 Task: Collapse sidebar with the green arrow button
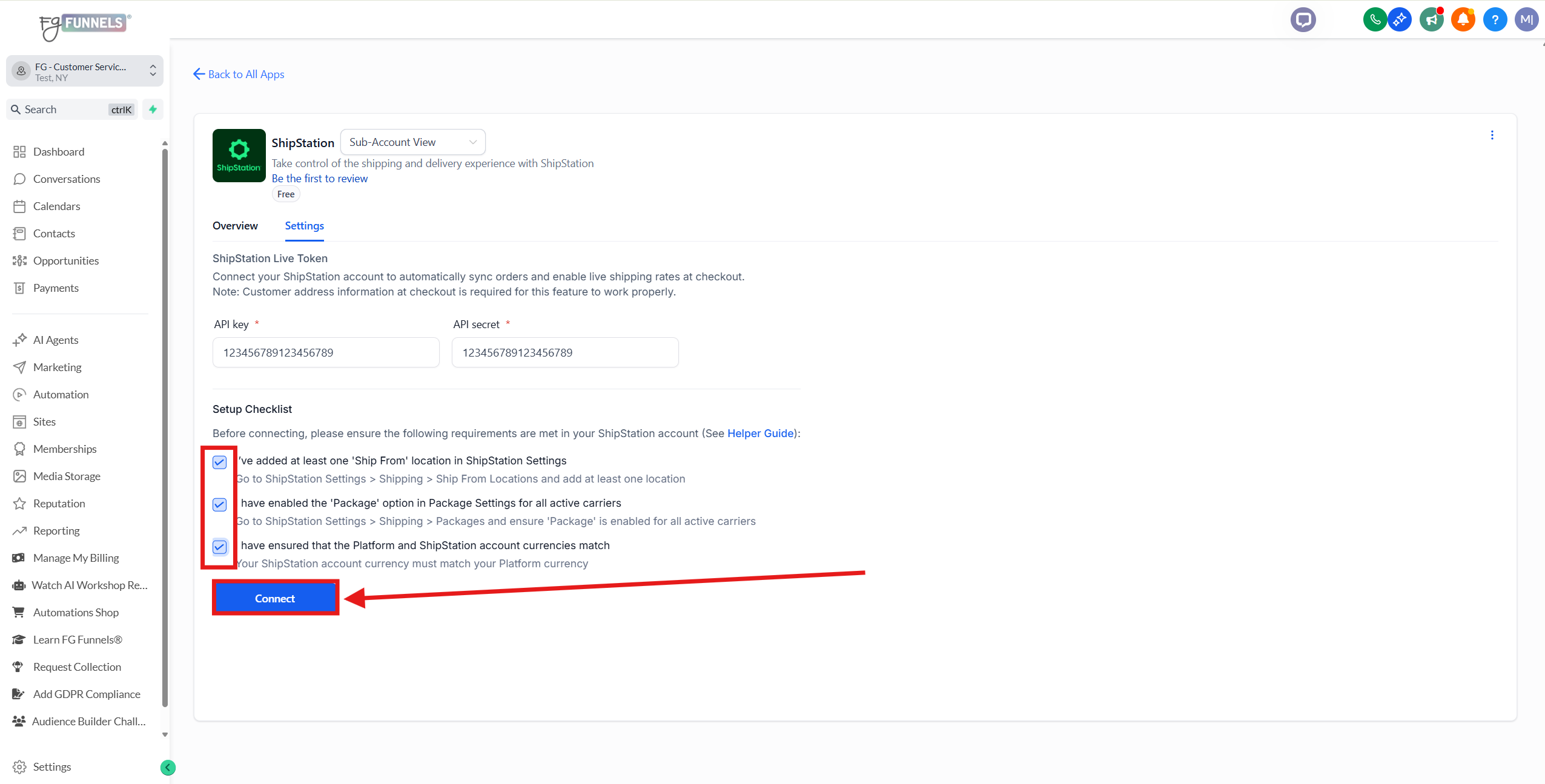[x=168, y=768]
